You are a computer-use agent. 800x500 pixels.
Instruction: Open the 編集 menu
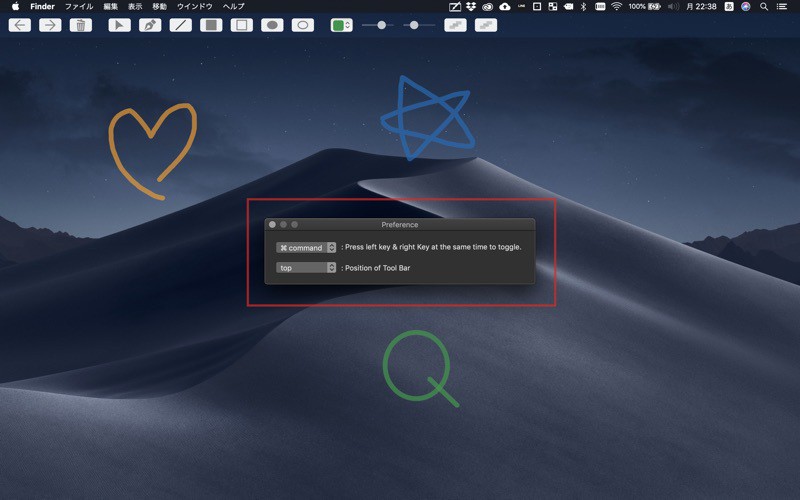111,7
